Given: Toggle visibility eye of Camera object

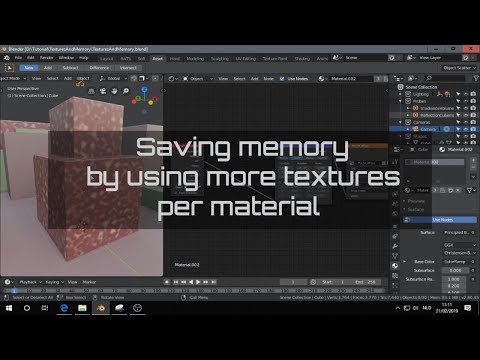Looking at the screenshot, I should point(466,129).
